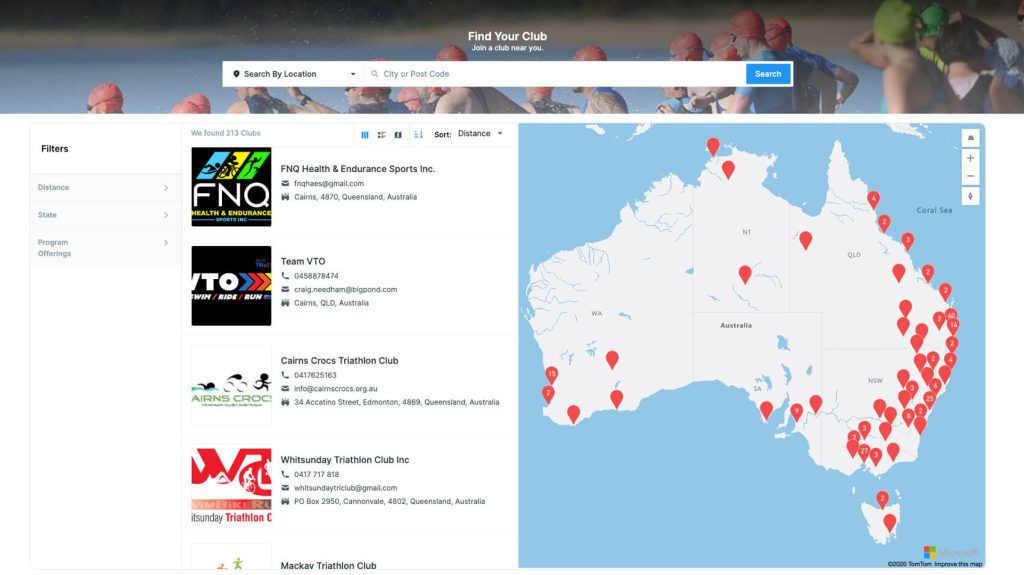This screenshot has width=1024, height=575.
Task: Open Cairns Crocs Triathlon Club listing
Action: click(x=340, y=361)
